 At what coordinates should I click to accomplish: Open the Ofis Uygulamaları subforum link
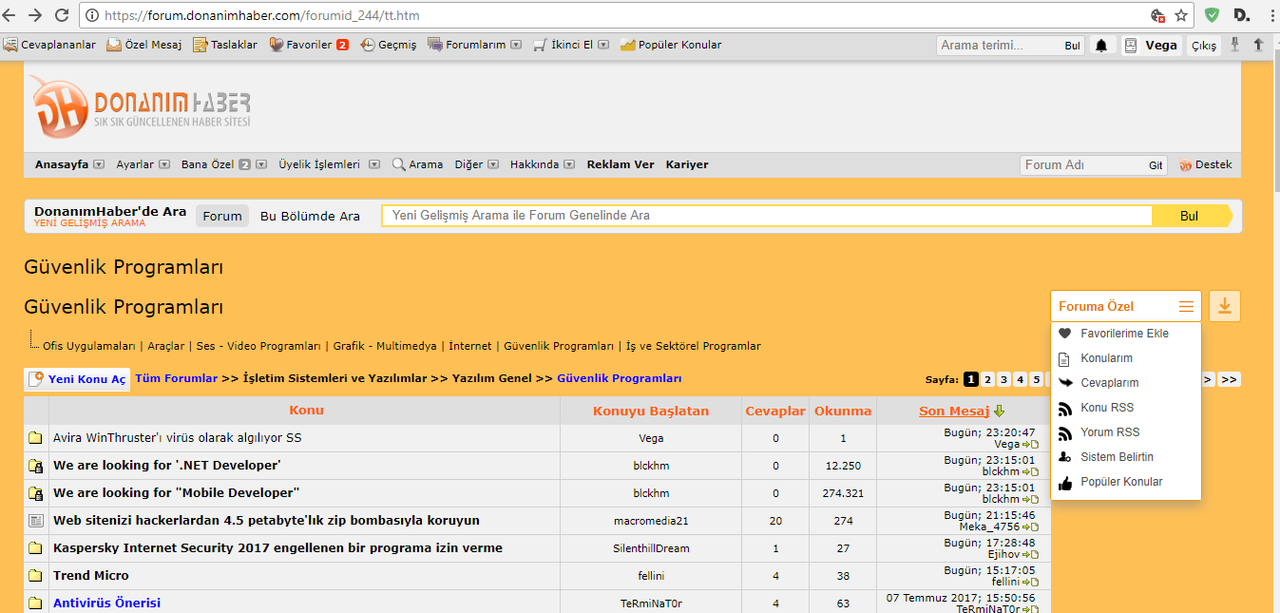pos(89,346)
